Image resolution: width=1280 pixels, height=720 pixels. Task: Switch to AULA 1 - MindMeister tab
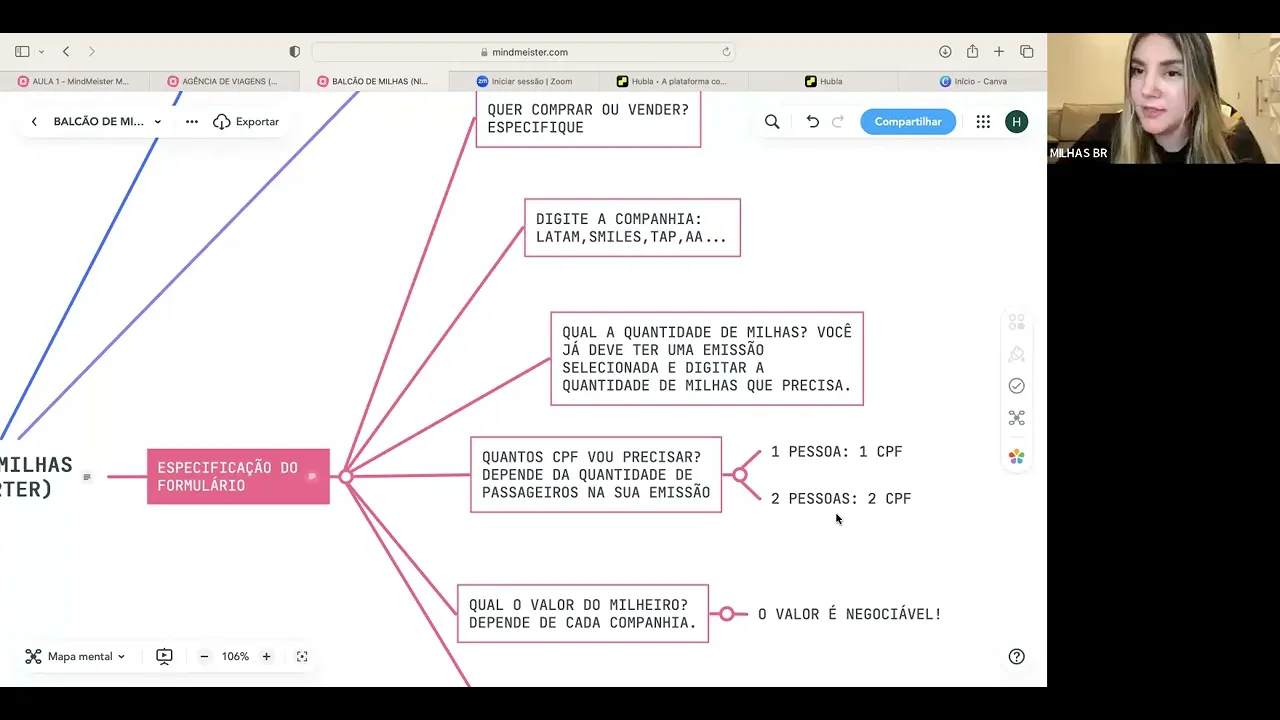pyautogui.click(x=75, y=81)
